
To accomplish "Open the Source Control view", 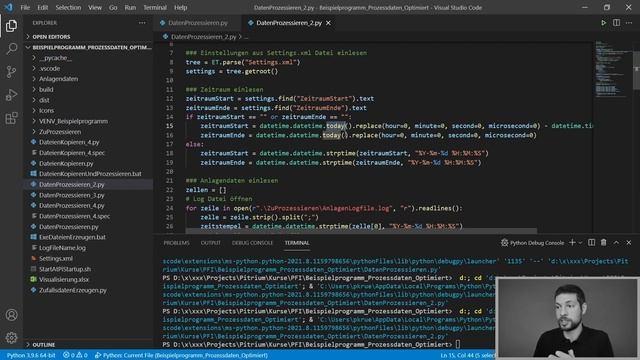I will point(11,72).
